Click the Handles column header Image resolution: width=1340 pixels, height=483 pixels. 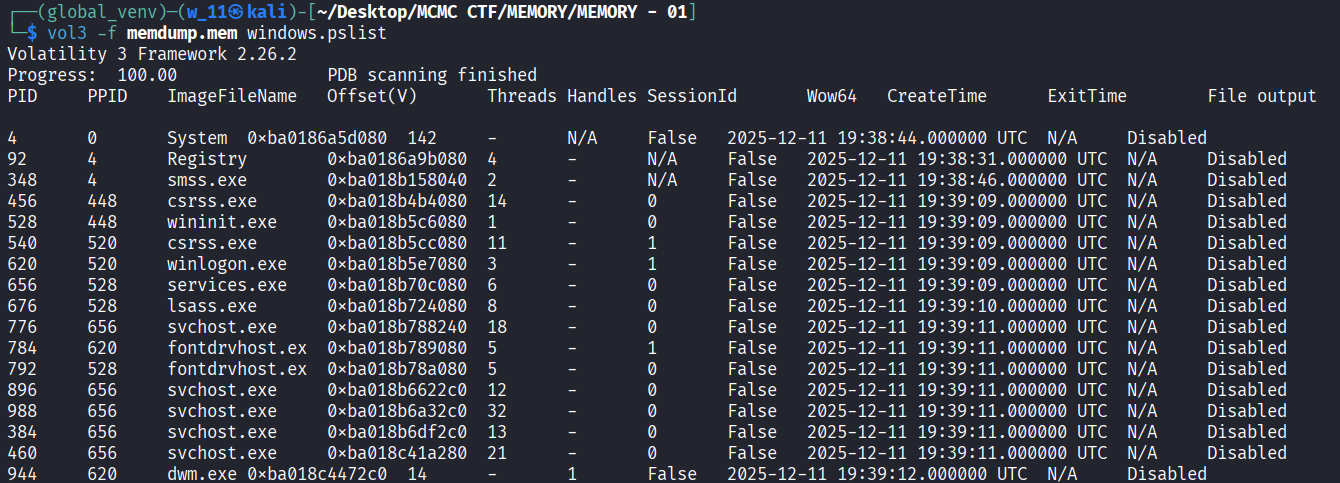602,96
